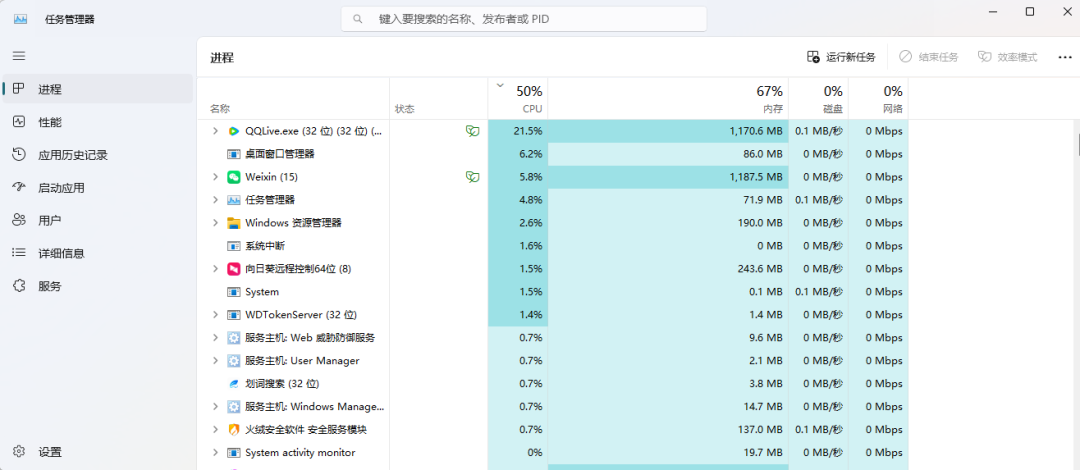1080x470 pixels.
Task: Go to the 启动应用 startup apps page
Action: (61, 188)
